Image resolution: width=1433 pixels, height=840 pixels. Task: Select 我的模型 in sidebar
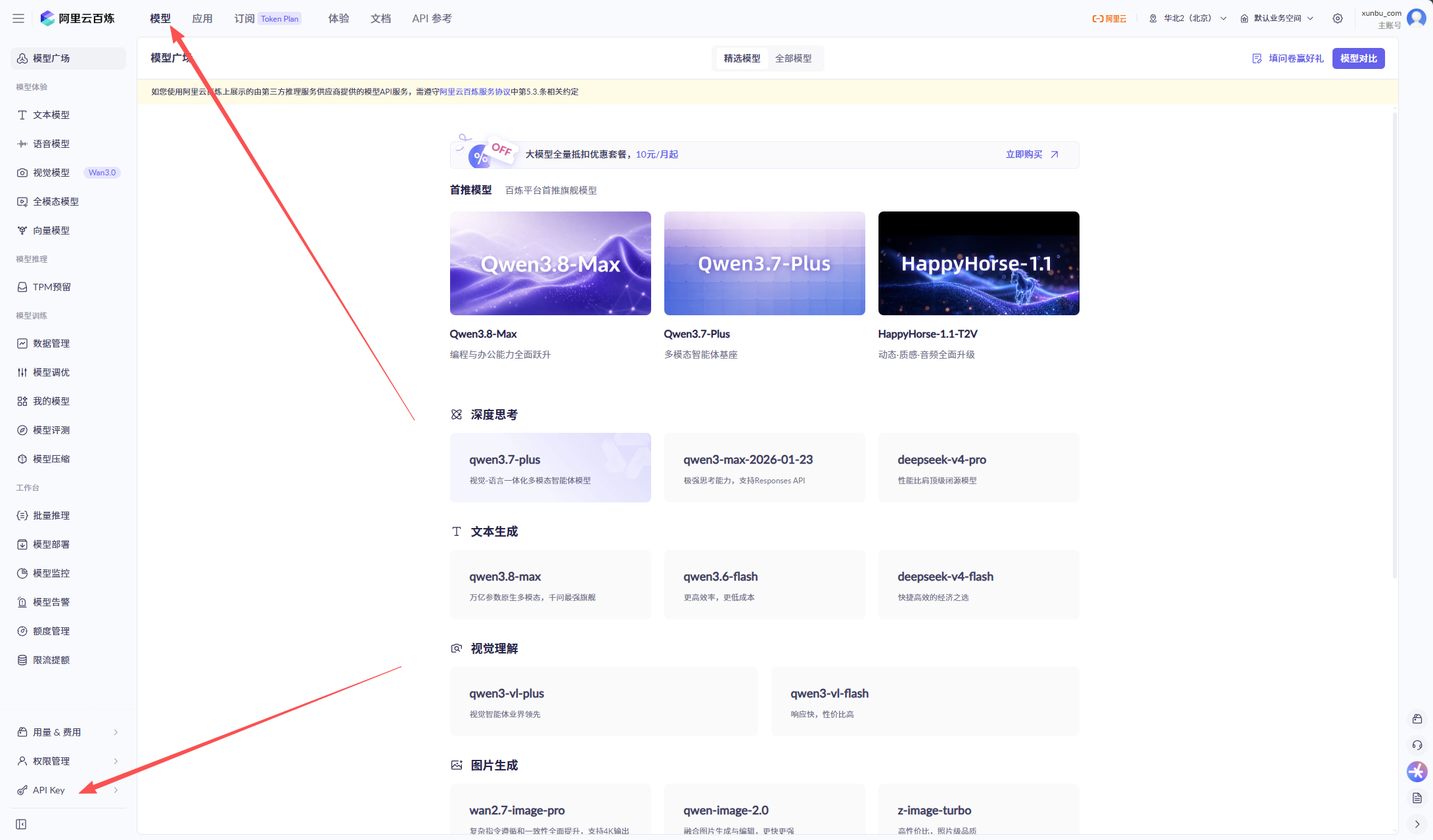click(x=68, y=401)
